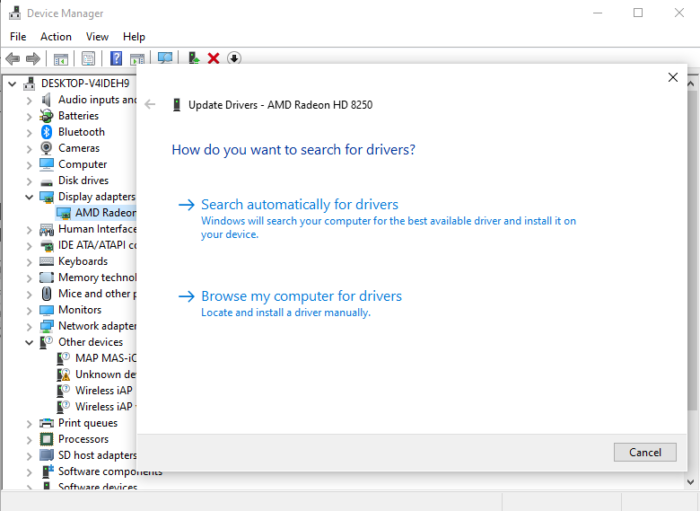
Task: Collapse the Other devices category
Action: tap(29, 342)
